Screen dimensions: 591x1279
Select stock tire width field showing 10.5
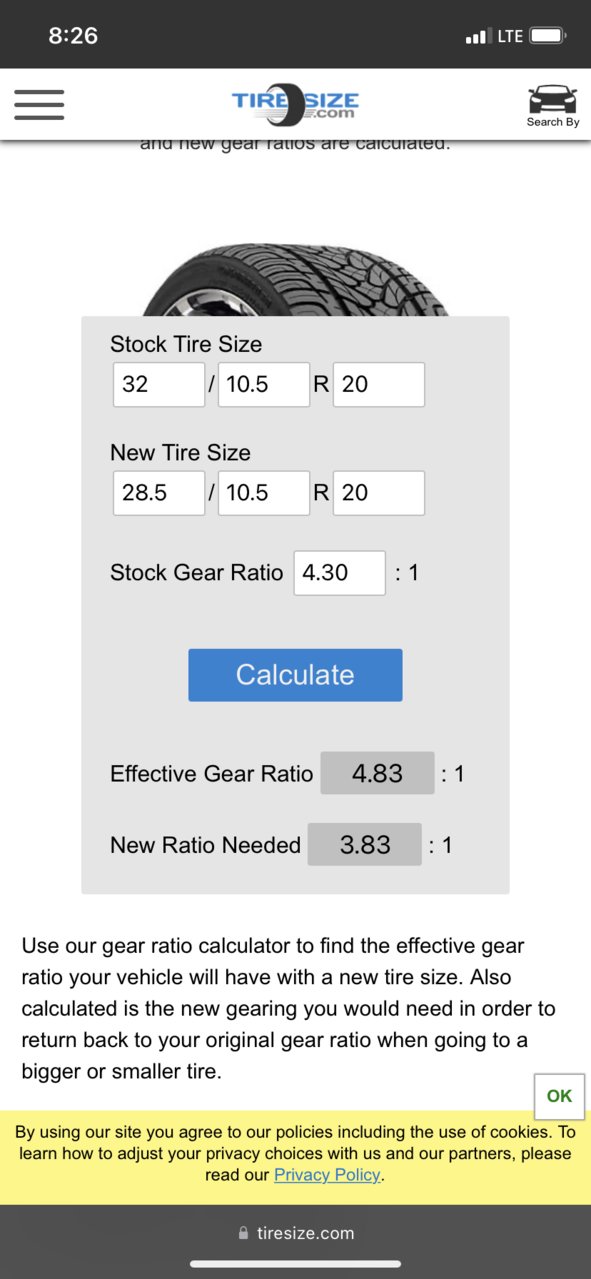(264, 384)
